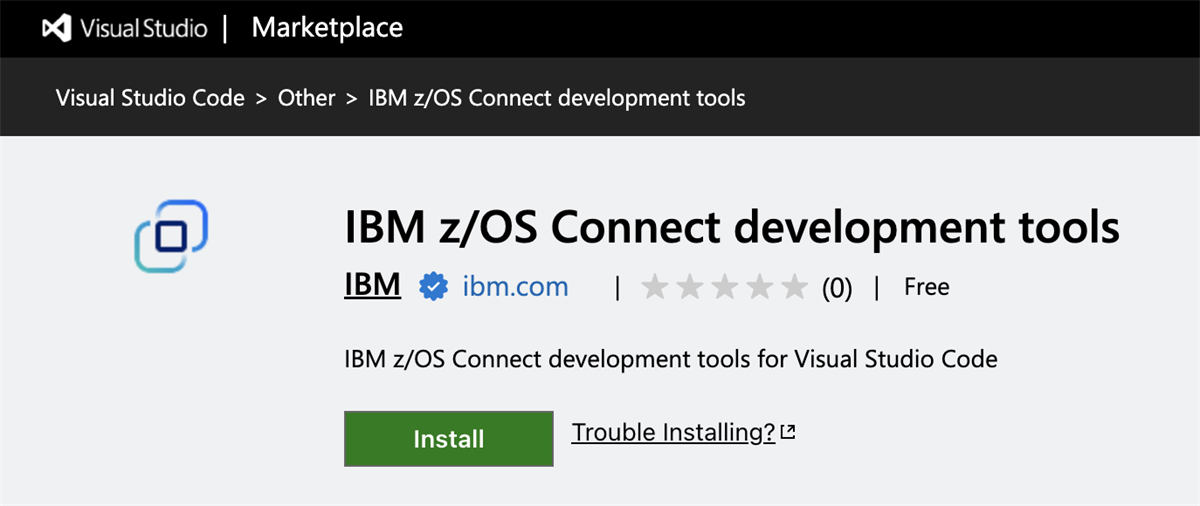Click the extension description text
The image size is (1200, 506).
(x=671, y=359)
